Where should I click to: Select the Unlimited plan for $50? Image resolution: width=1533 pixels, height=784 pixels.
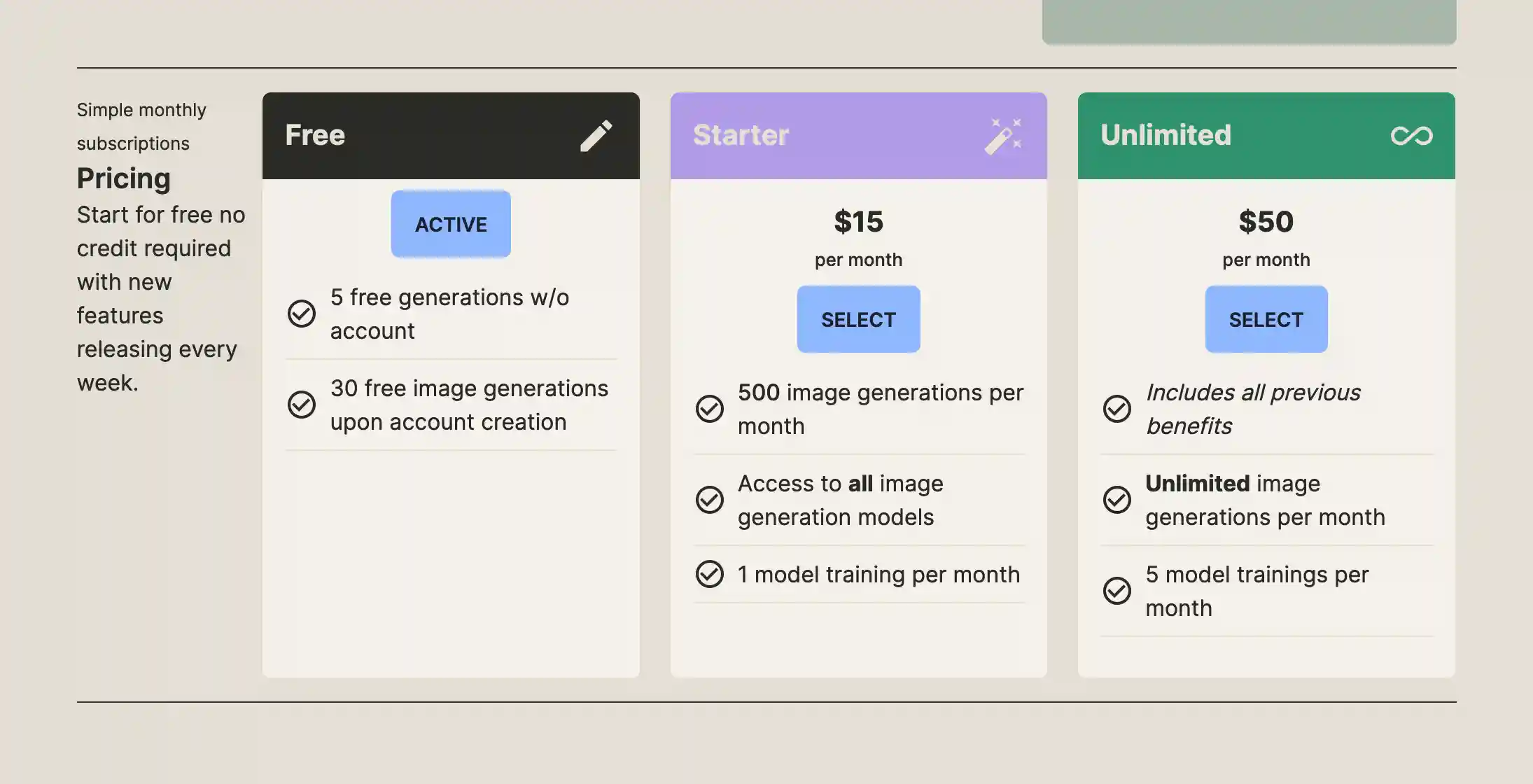click(x=1266, y=319)
